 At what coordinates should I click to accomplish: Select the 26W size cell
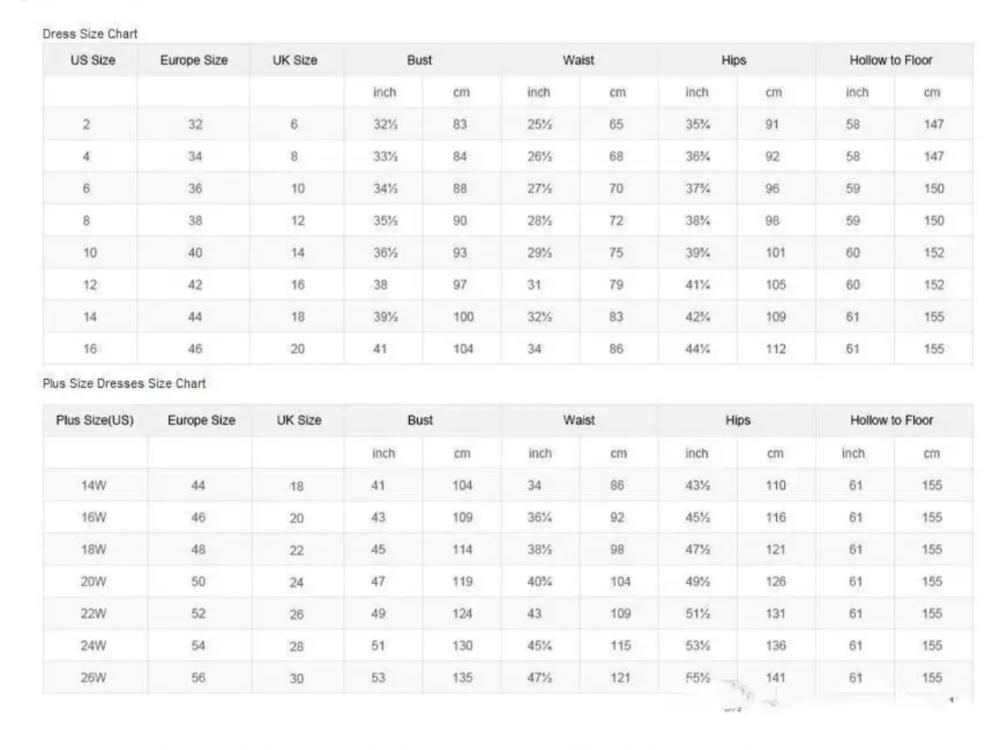[94, 678]
